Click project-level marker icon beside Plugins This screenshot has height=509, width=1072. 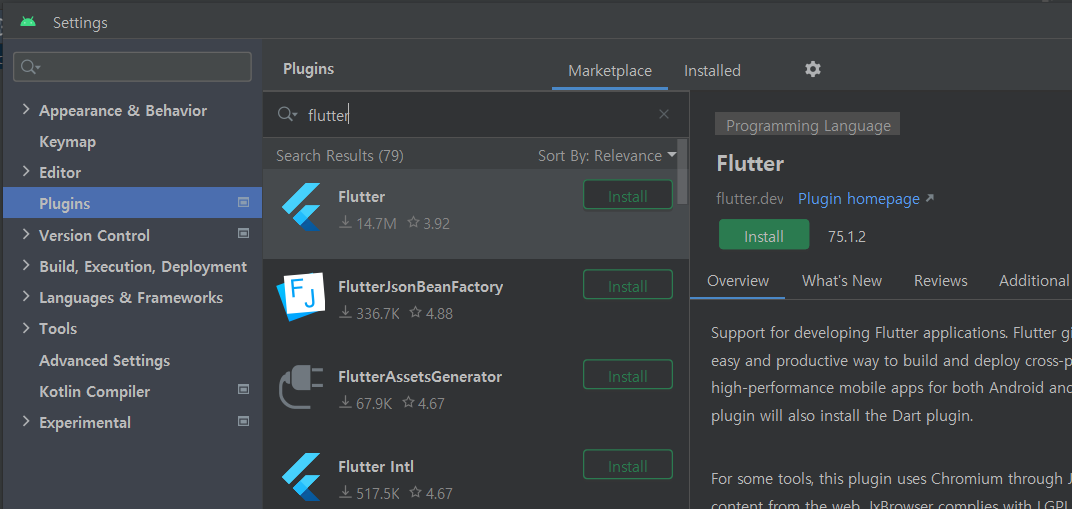(x=243, y=203)
